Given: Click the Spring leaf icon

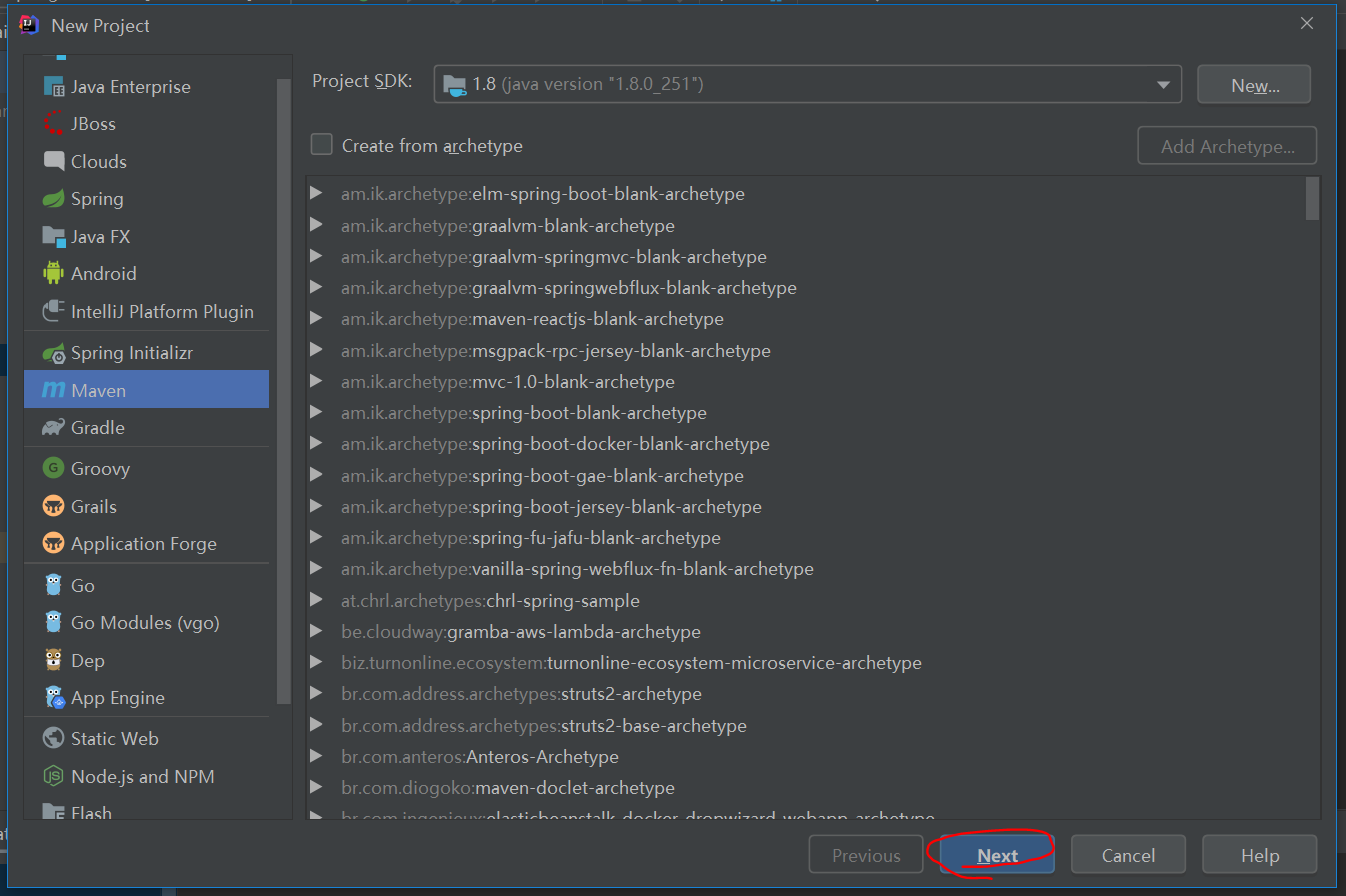Looking at the screenshot, I should pyautogui.click(x=54, y=199).
